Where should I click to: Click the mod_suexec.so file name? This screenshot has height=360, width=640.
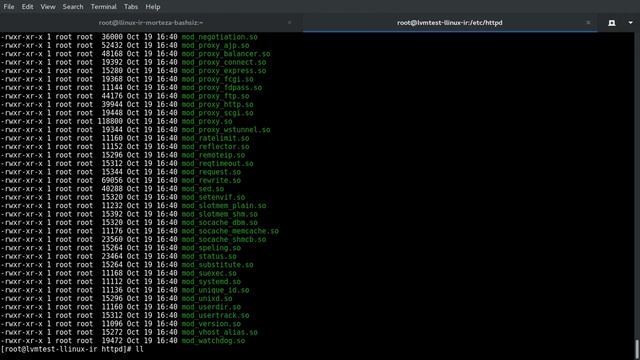pyautogui.click(x=209, y=273)
